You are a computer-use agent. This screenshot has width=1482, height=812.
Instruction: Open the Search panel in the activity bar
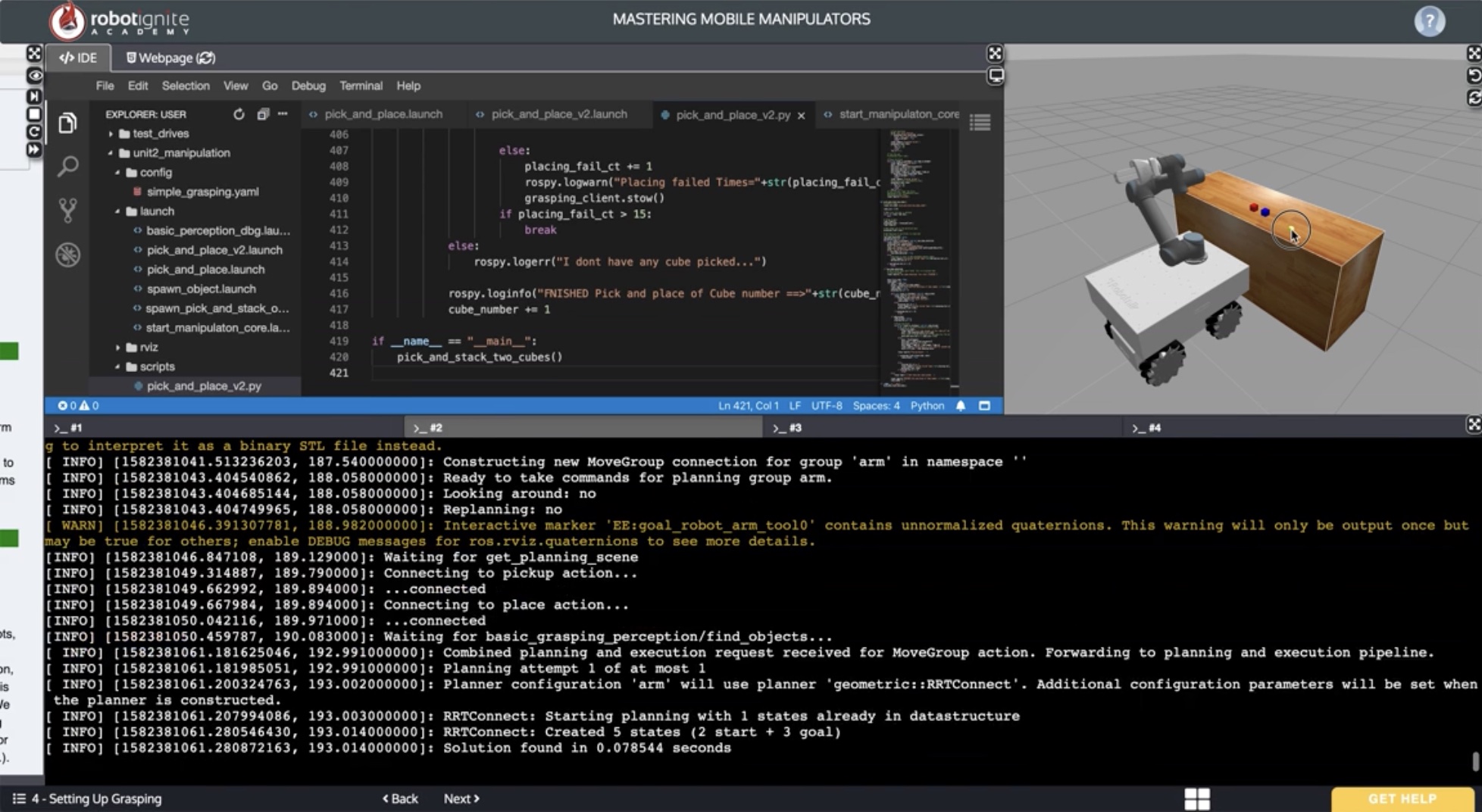(x=67, y=167)
